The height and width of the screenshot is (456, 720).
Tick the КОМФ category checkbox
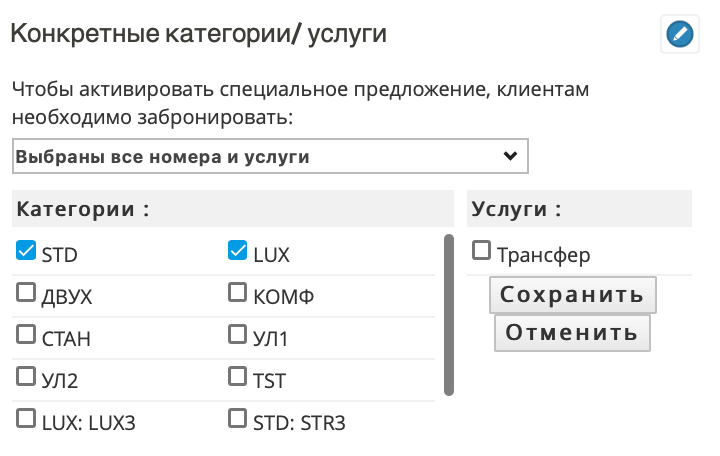click(x=237, y=293)
